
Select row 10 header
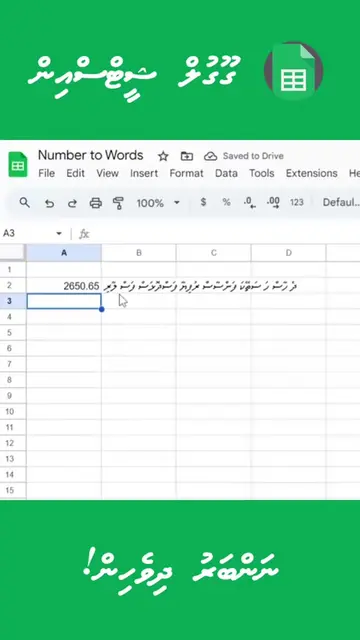(x=13, y=411)
